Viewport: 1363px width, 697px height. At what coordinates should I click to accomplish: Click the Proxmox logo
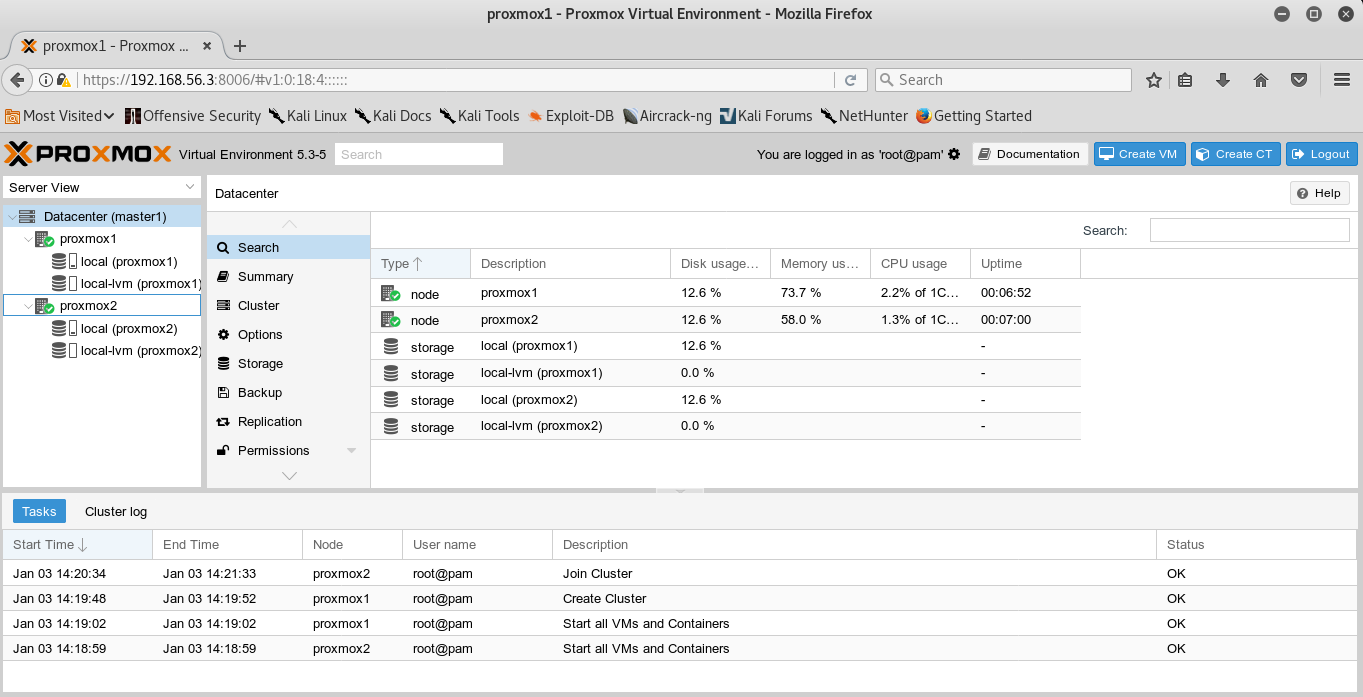87,154
